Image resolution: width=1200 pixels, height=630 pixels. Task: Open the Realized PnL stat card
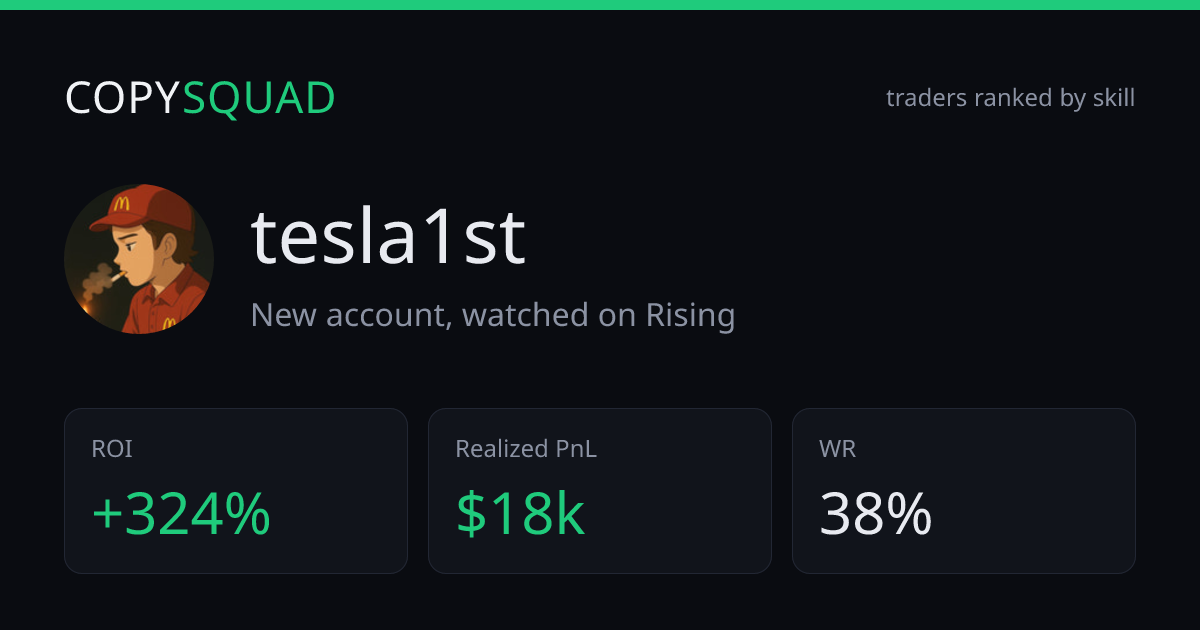(x=600, y=491)
